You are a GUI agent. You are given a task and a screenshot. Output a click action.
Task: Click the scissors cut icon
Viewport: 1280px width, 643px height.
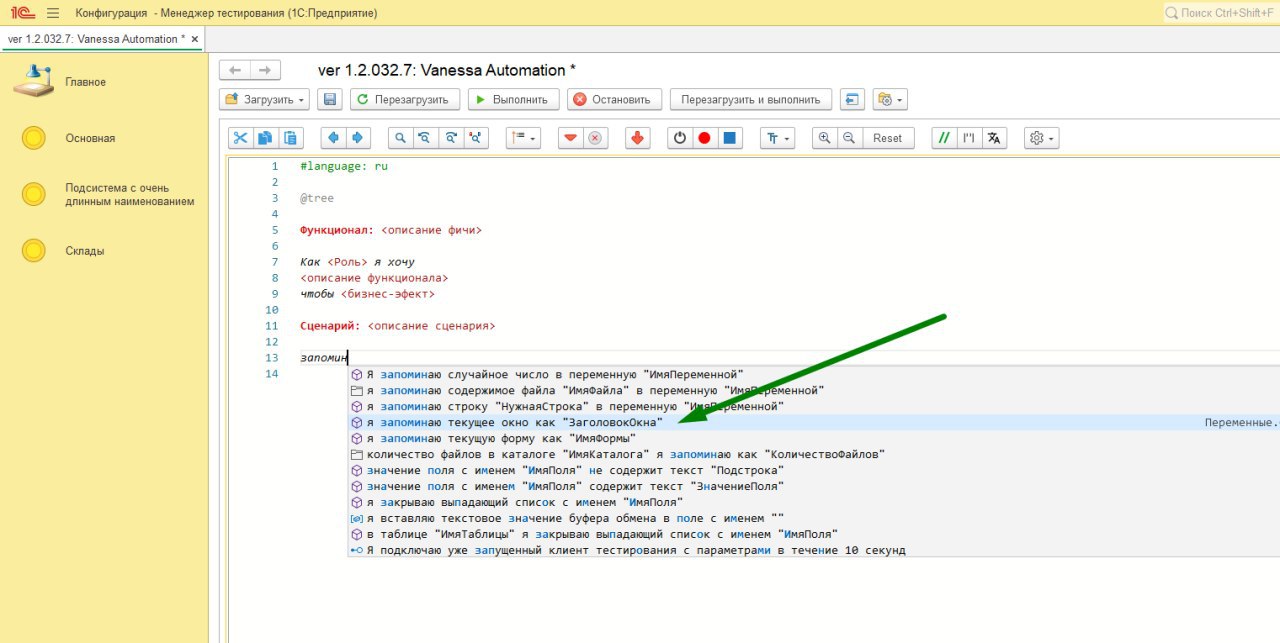click(x=241, y=138)
